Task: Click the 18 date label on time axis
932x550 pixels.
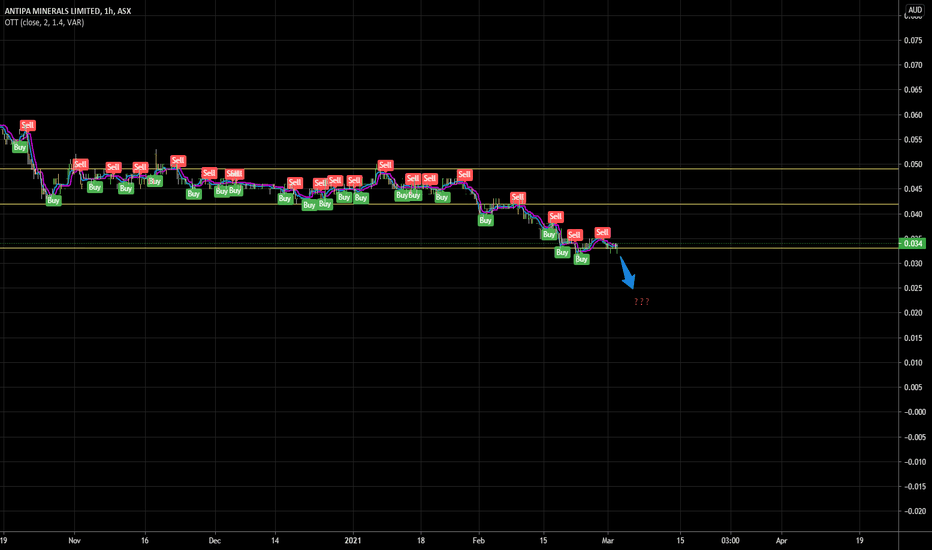Action: tap(421, 540)
